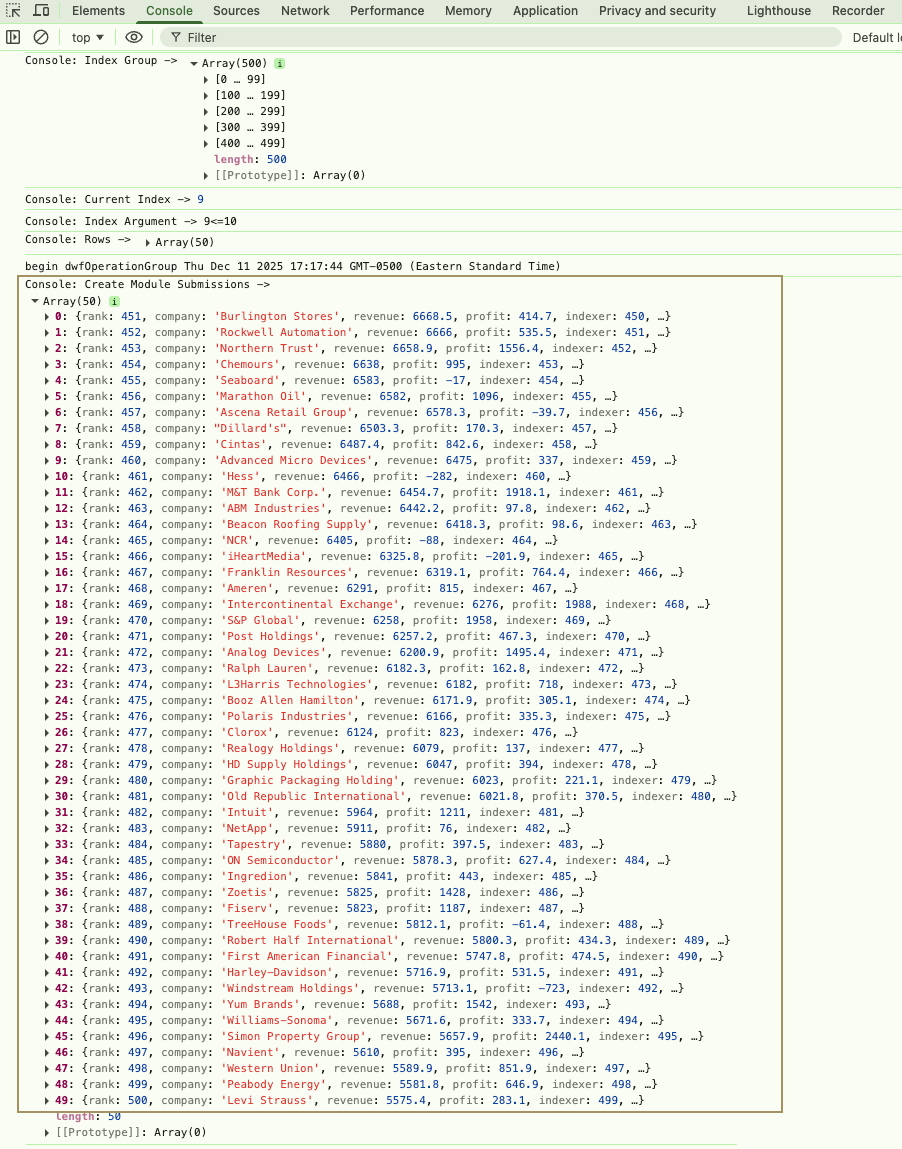This screenshot has height=1149, width=902.
Task: Click the filter funnel icon
Action: (x=175, y=37)
